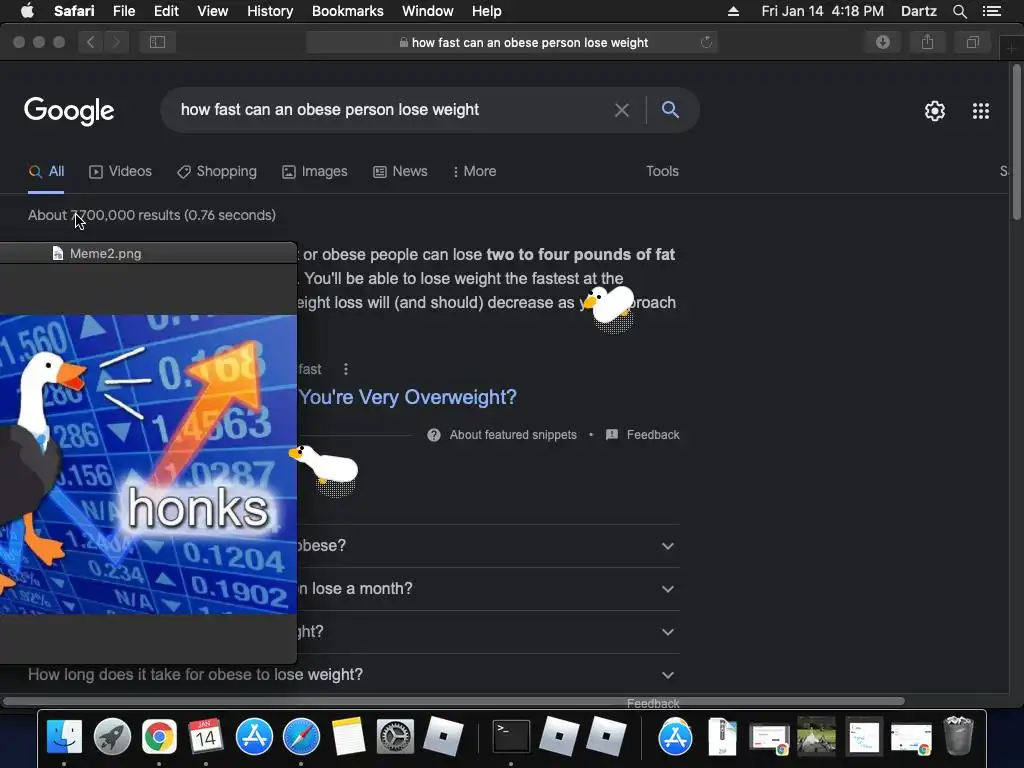1024x768 pixels.
Task: Open Calendar from the Dock
Action: coord(206,737)
